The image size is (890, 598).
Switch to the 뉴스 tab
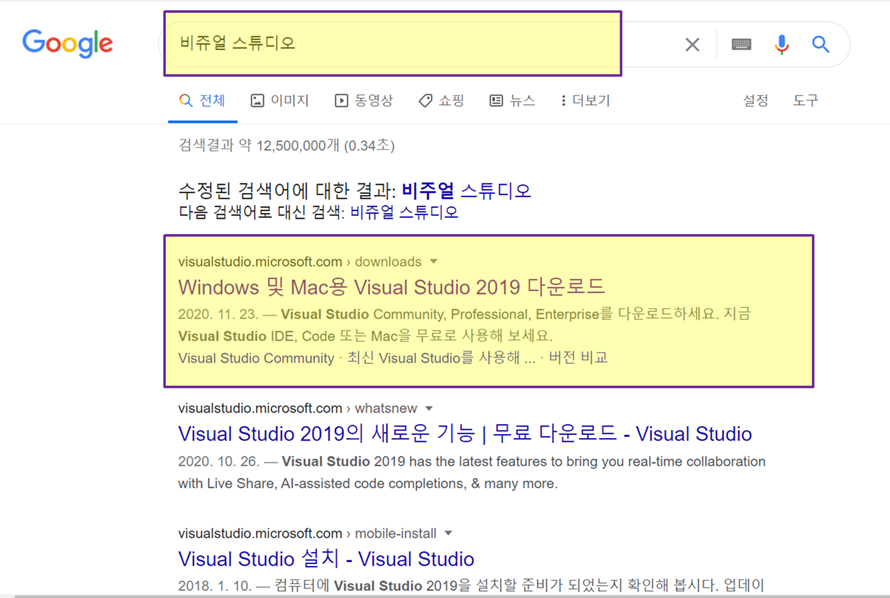click(x=513, y=100)
